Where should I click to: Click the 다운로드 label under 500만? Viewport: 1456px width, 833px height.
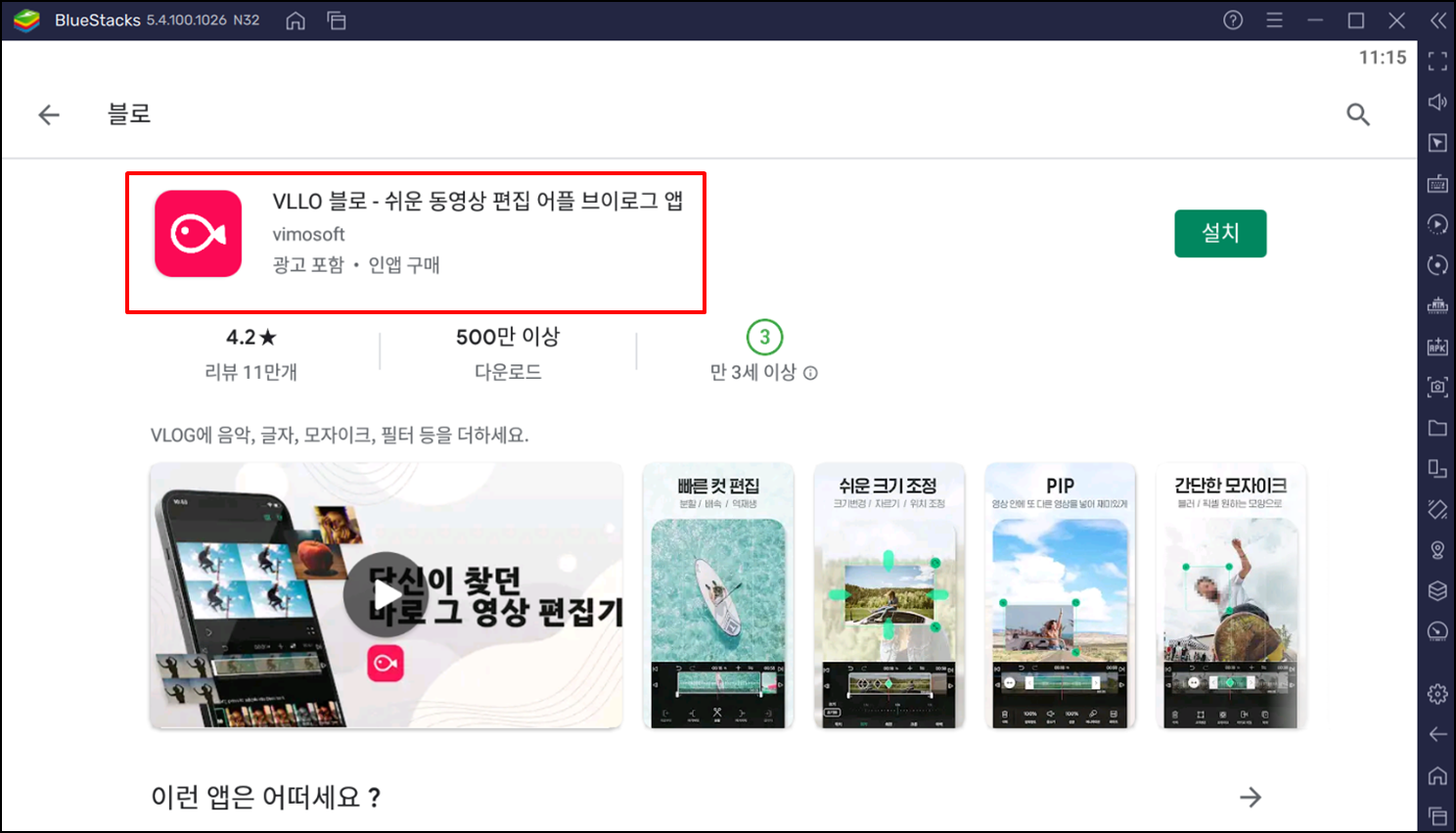click(508, 373)
